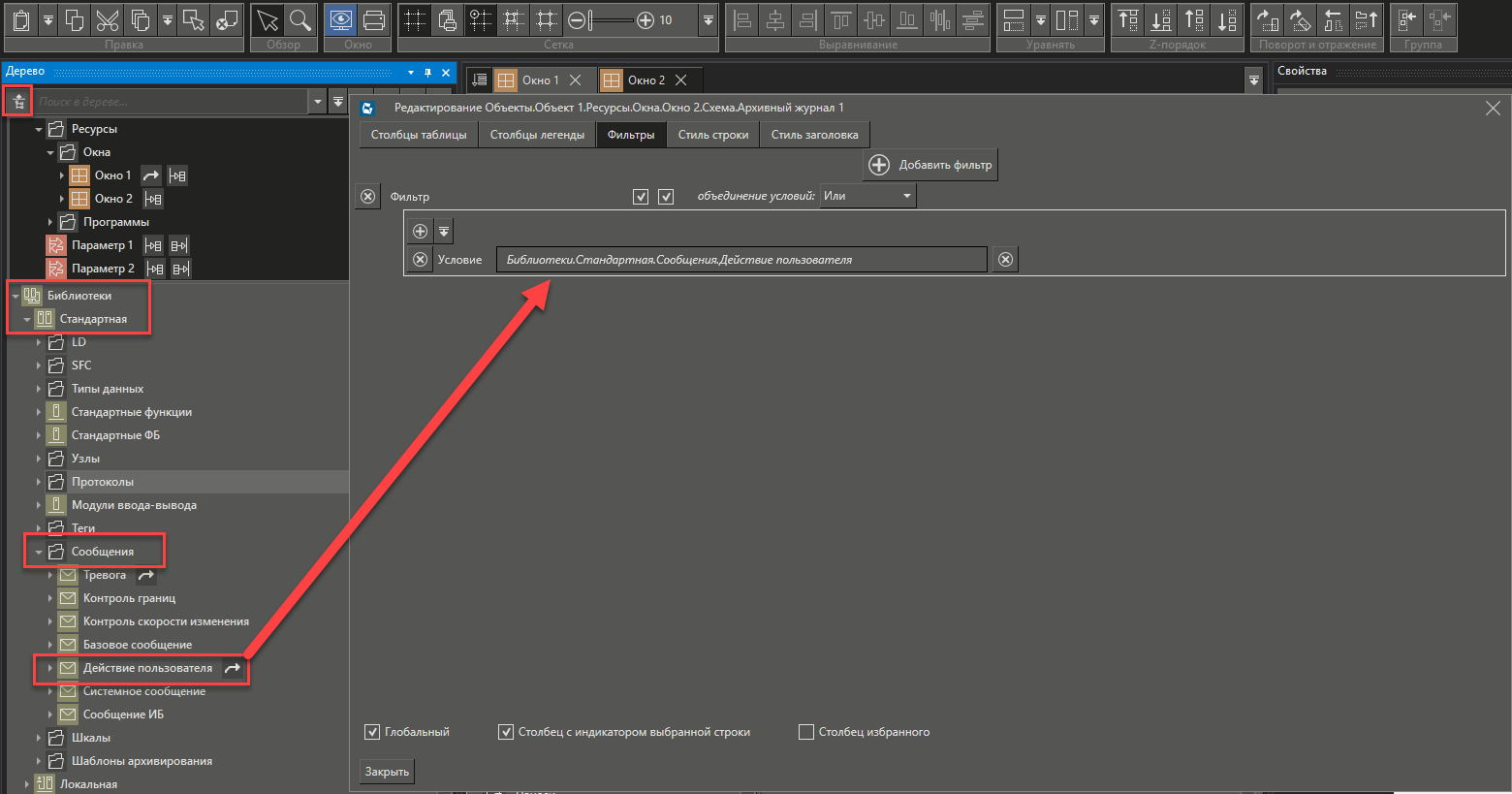Click the bring to front Z-order icon
The width and height of the screenshot is (1512, 794).
pyautogui.click(x=1128, y=20)
